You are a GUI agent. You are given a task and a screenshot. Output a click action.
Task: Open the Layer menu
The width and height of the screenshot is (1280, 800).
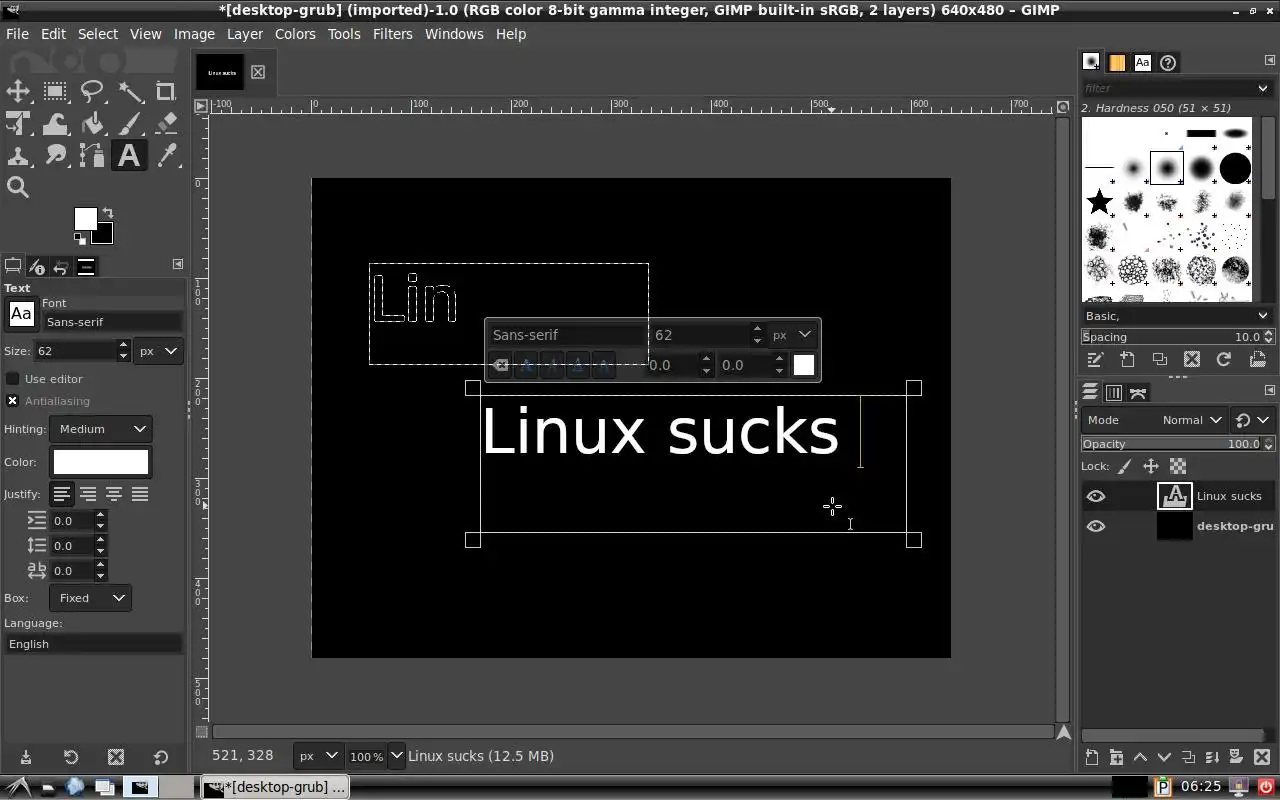point(244,34)
